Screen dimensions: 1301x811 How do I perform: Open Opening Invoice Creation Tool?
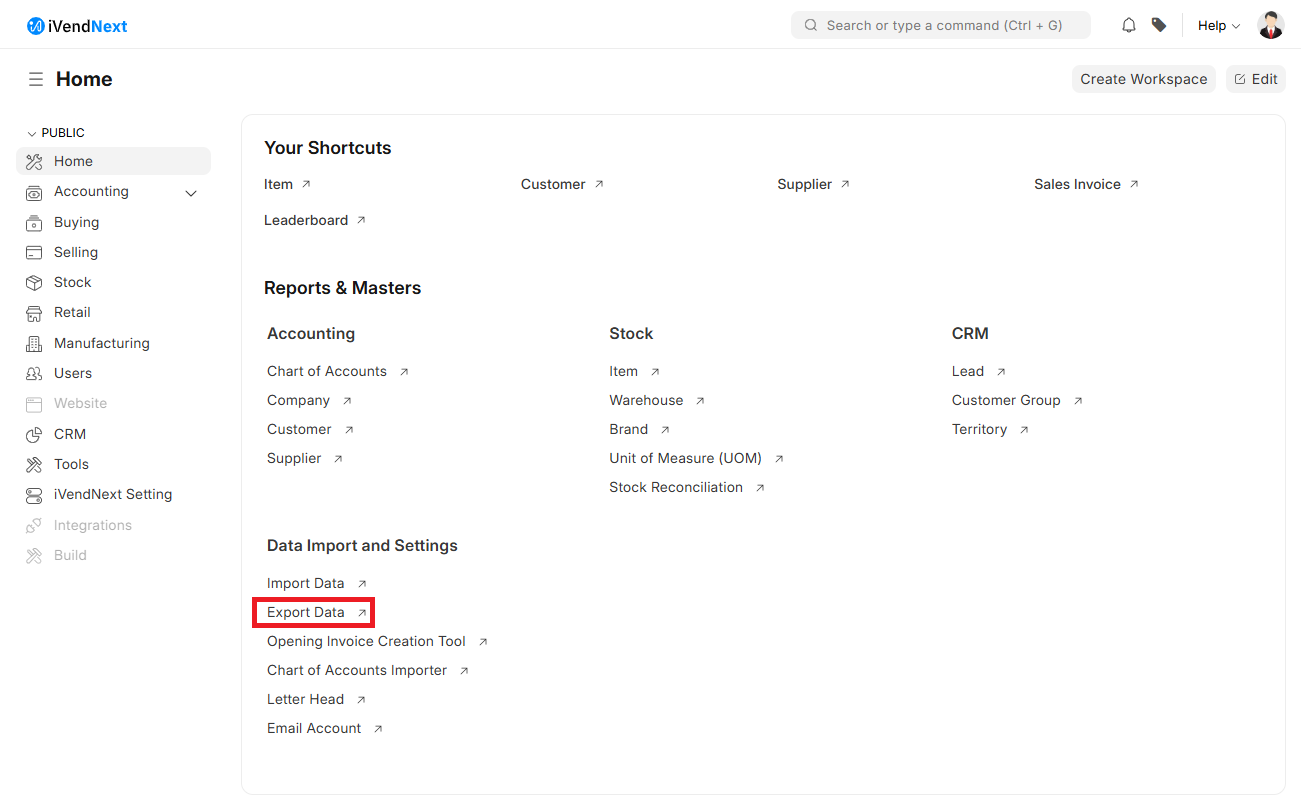coord(366,641)
